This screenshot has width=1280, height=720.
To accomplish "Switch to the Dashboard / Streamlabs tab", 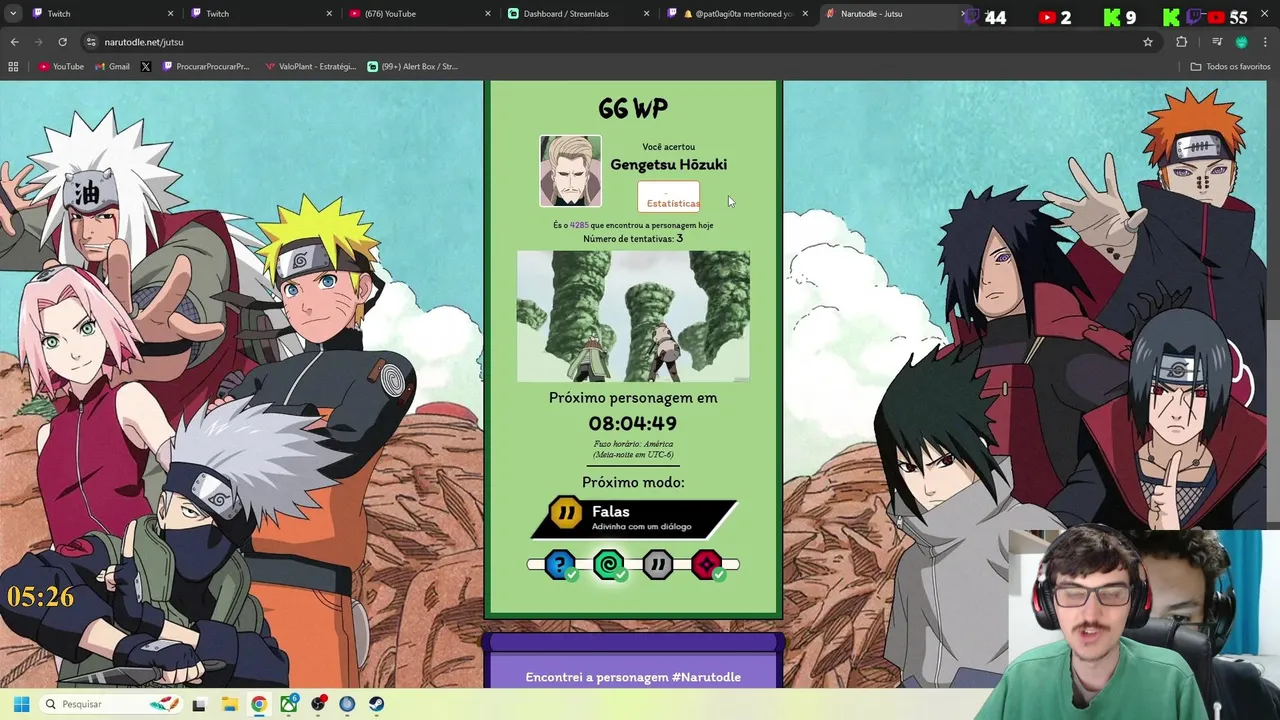I will [x=578, y=14].
